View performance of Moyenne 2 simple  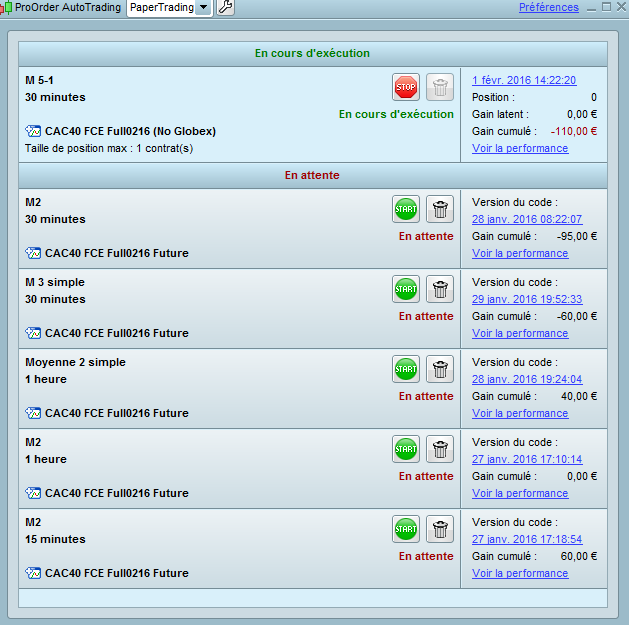(x=520, y=413)
